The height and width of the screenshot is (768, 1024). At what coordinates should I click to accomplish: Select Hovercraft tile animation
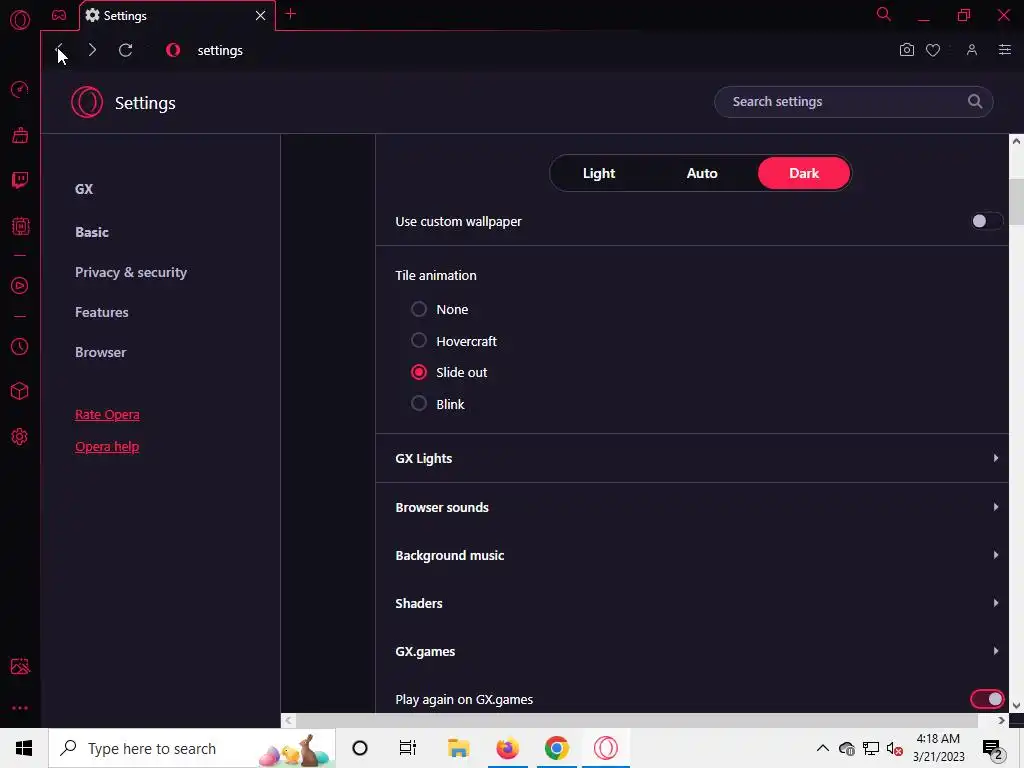click(x=419, y=340)
